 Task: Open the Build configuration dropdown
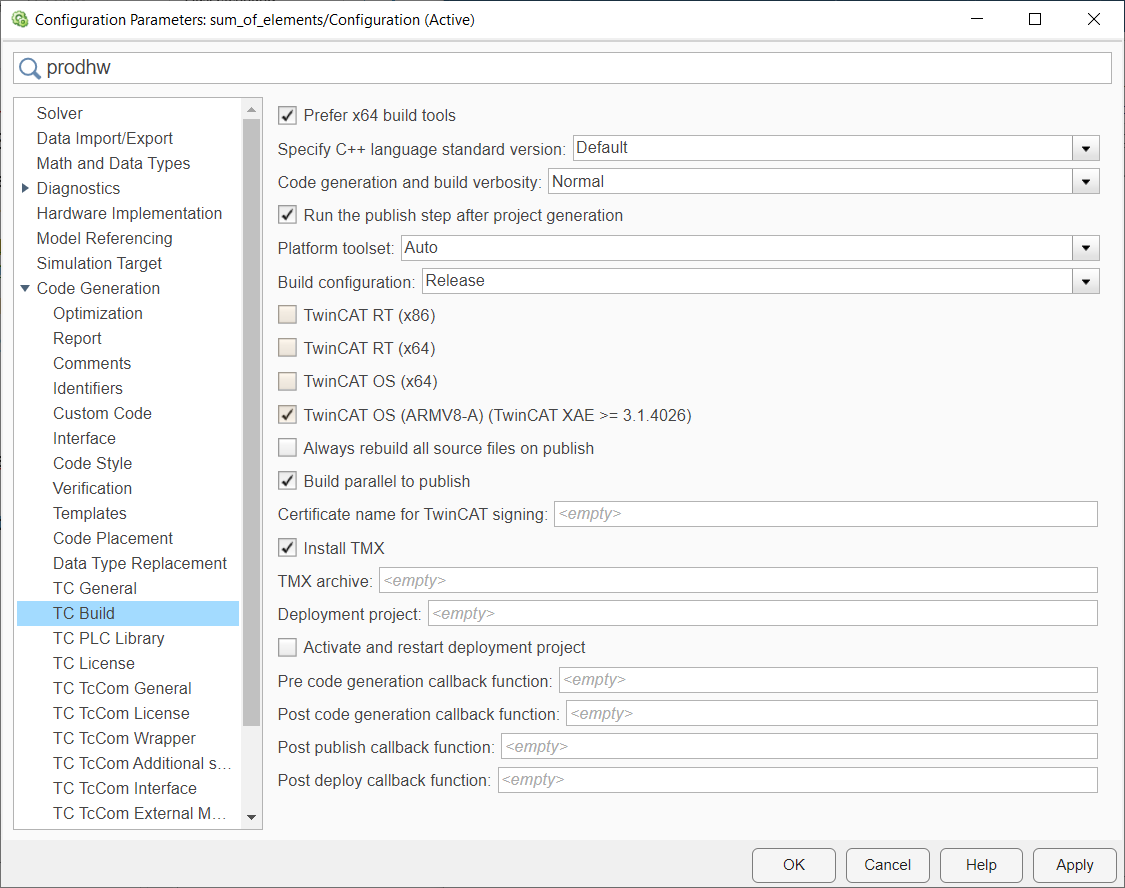(1086, 281)
